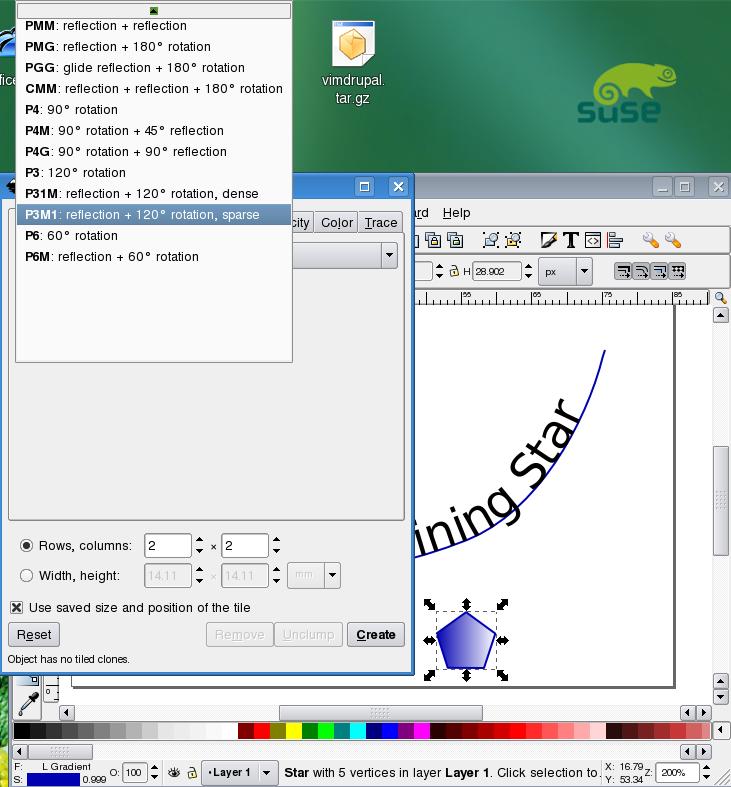Open the Align and Distribute icon
731x787 pixels.
click(x=615, y=240)
